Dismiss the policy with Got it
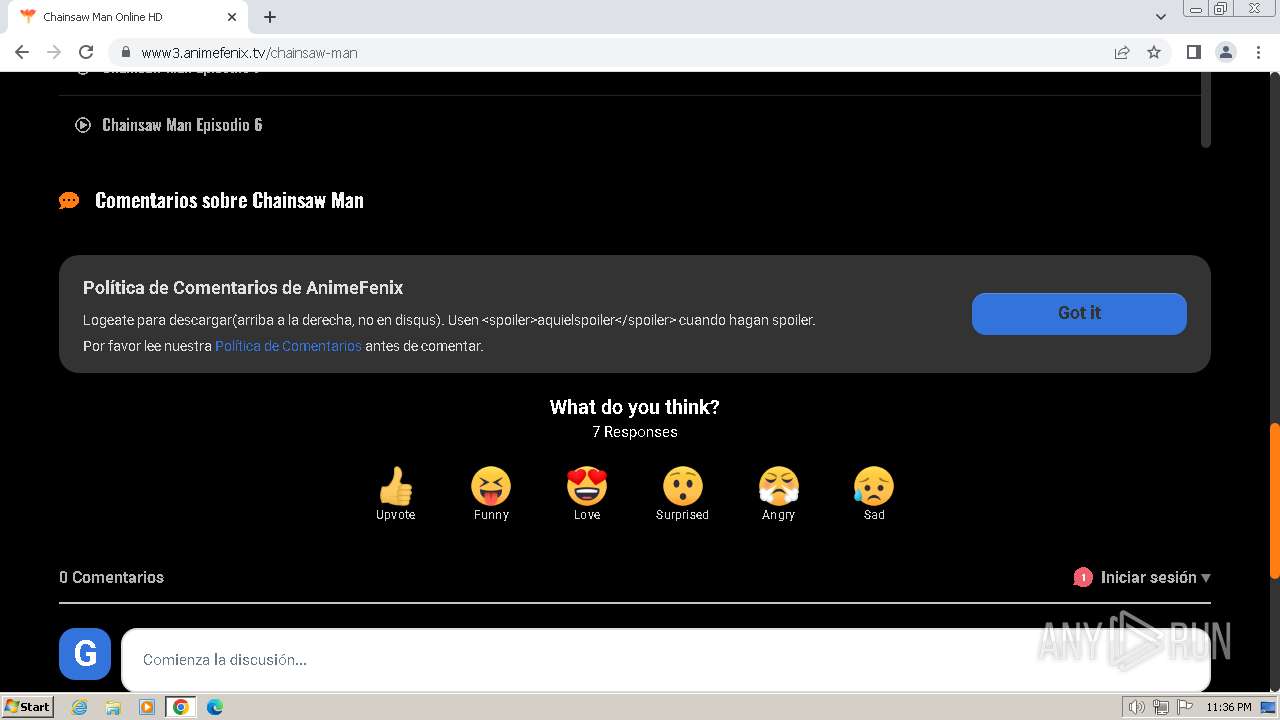This screenshot has height=720, width=1280. click(1079, 313)
